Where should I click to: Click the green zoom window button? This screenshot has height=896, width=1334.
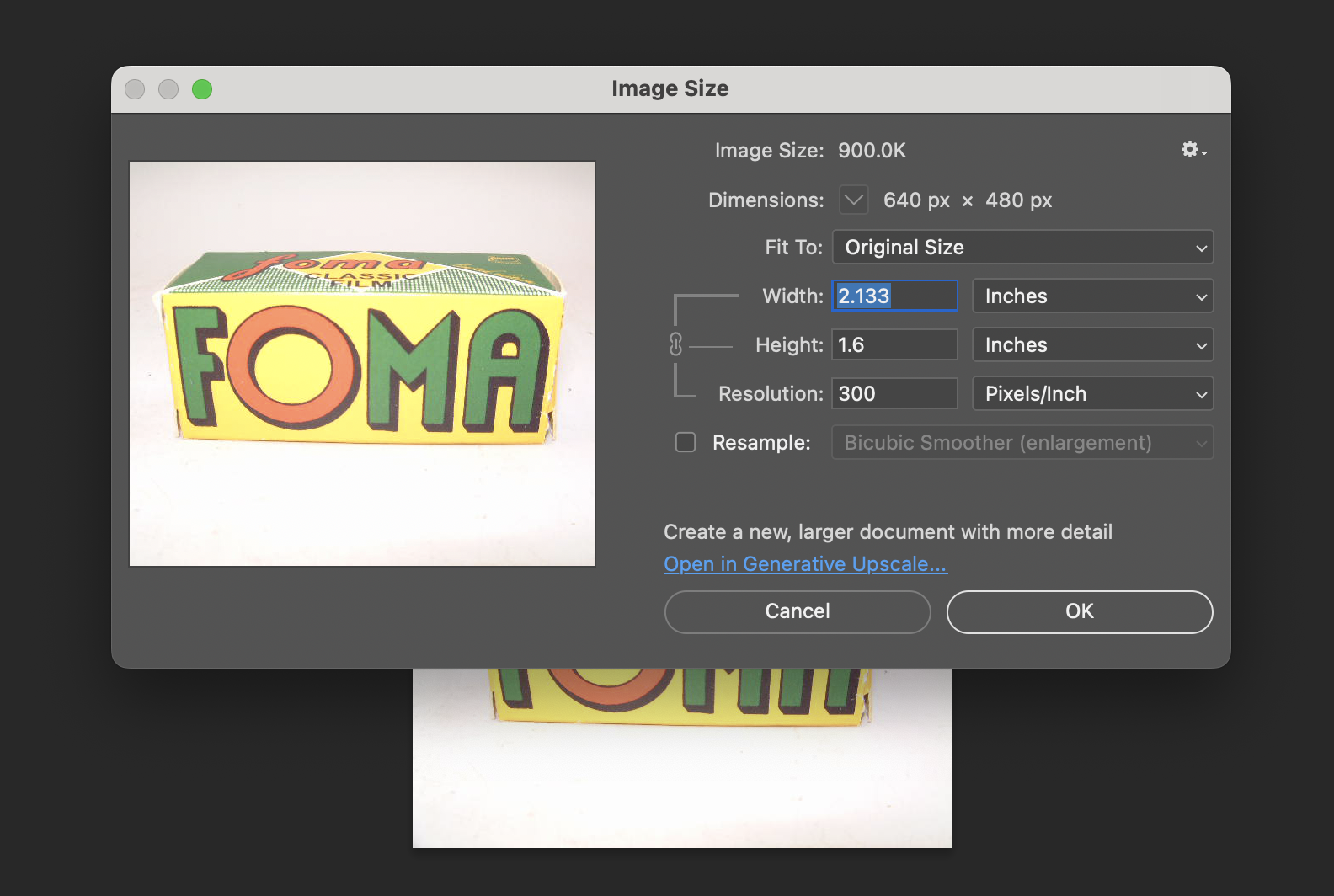tap(202, 89)
